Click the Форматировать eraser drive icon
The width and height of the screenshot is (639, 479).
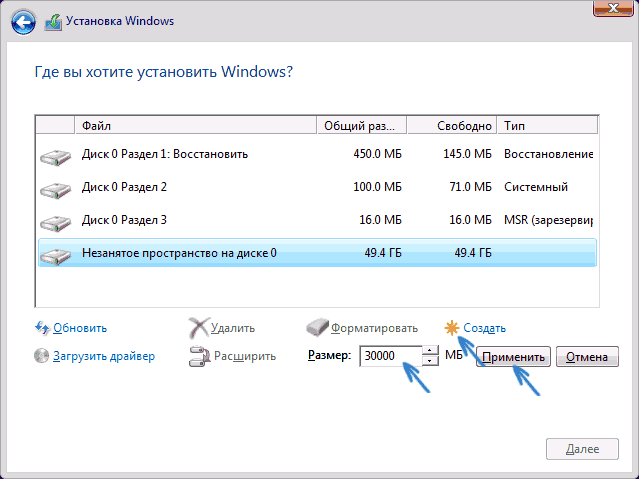click(x=317, y=327)
